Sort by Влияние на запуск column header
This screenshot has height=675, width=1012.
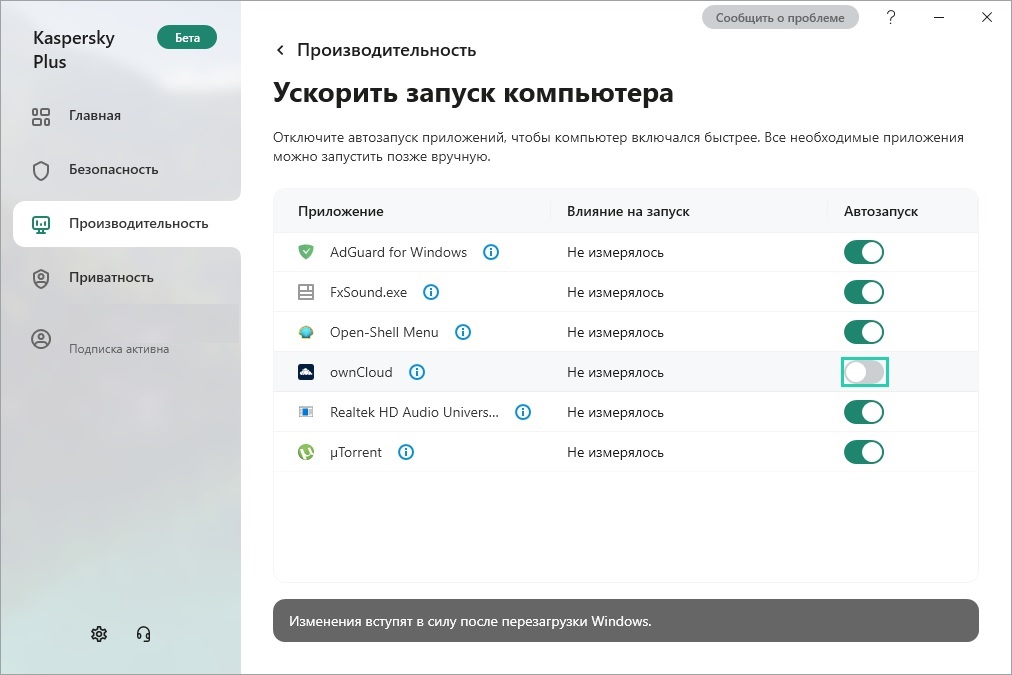coord(628,211)
